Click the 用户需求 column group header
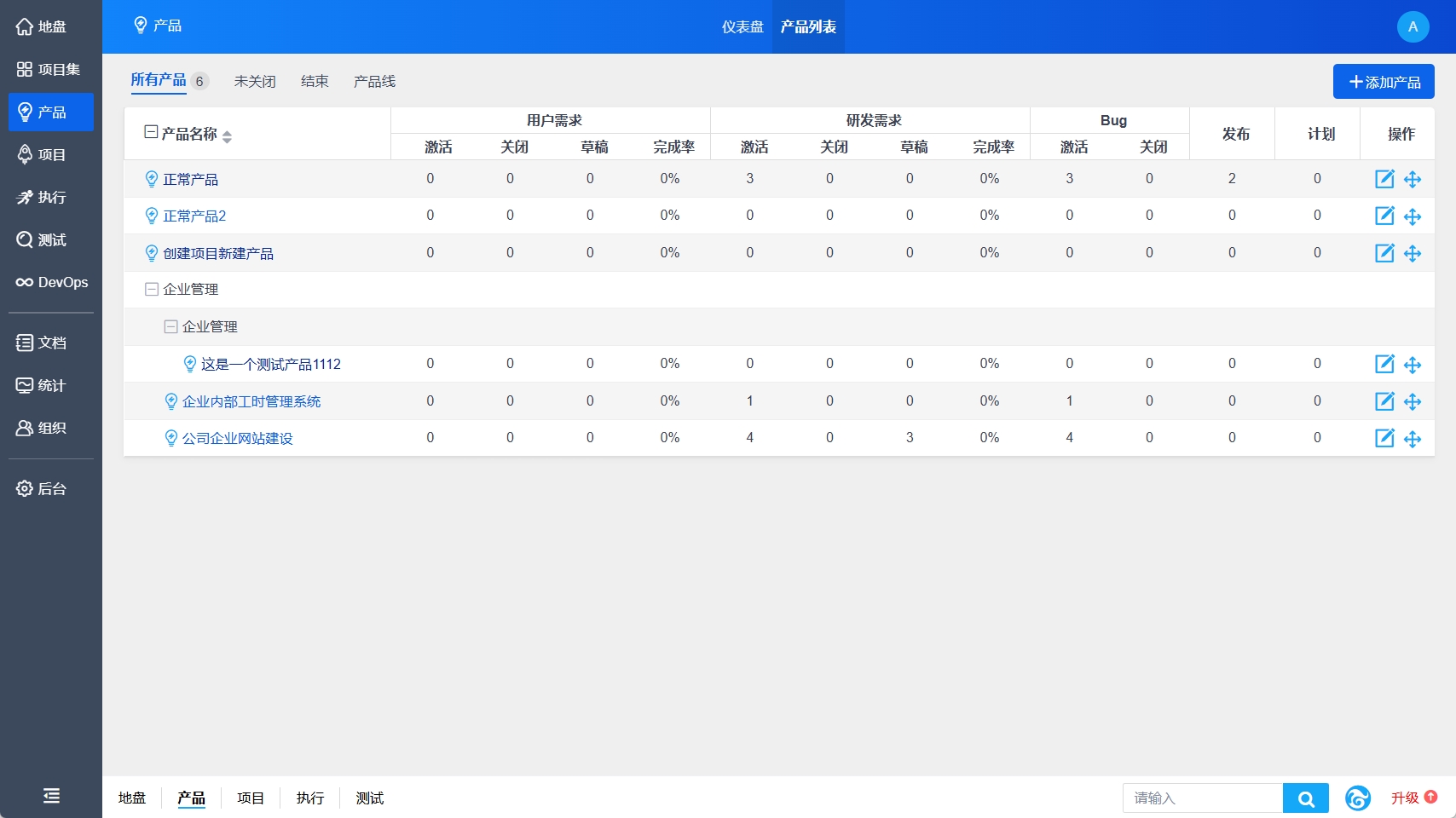The image size is (1456, 818). coord(554,120)
